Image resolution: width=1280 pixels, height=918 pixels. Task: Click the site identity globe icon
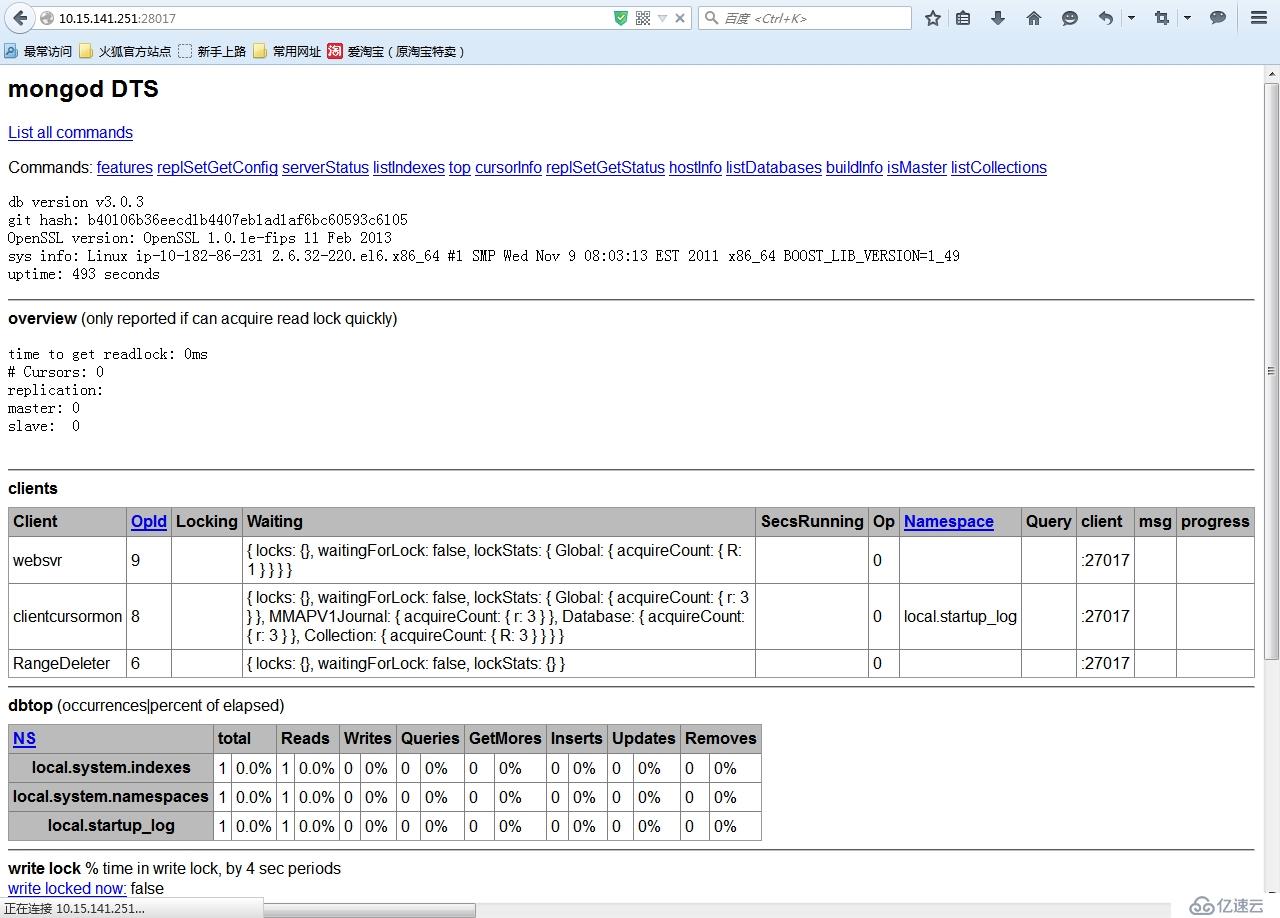[x=46, y=18]
